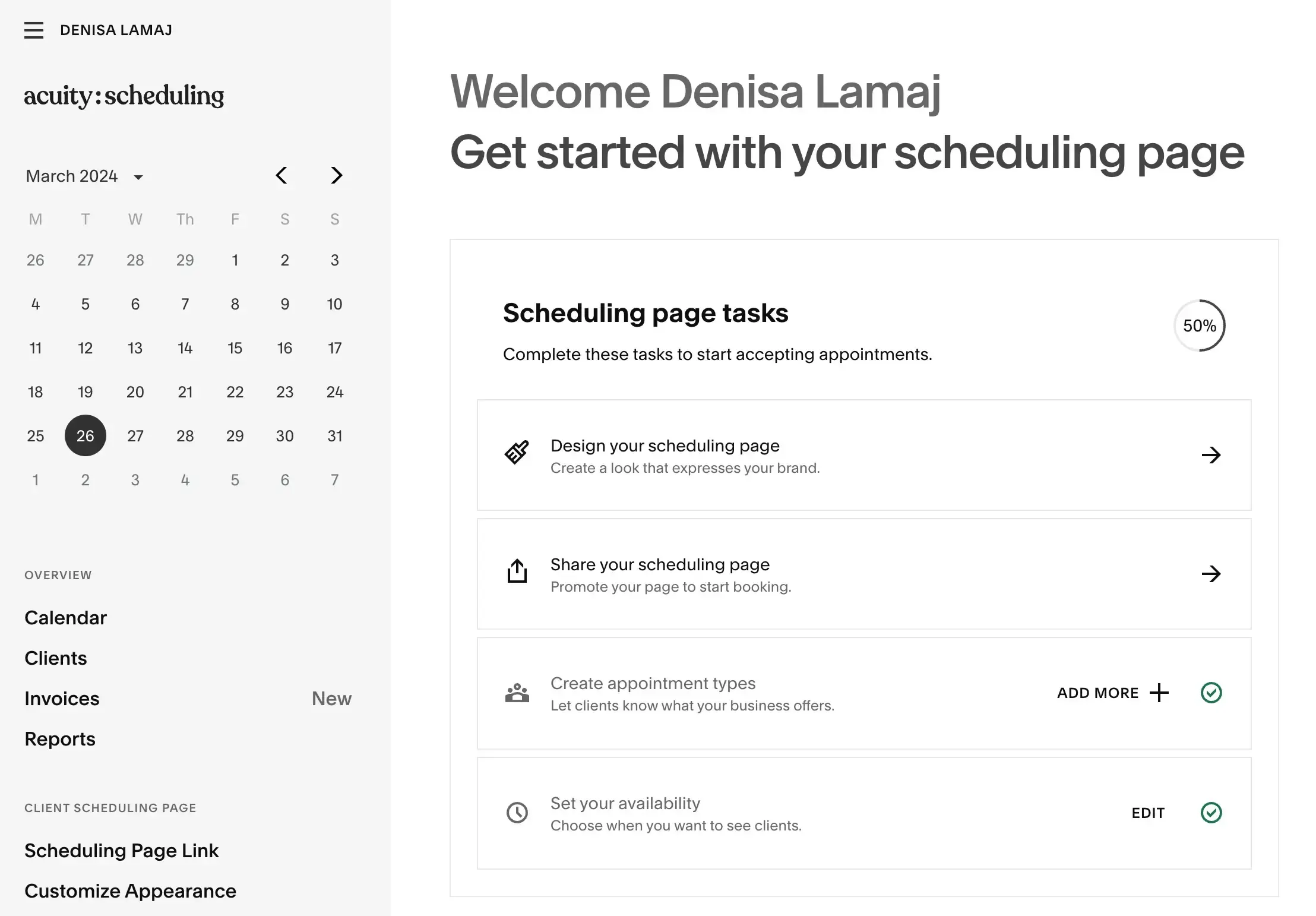Toggle the completion check for Create appointment types
The height and width of the screenshot is (916, 1316).
pos(1211,692)
